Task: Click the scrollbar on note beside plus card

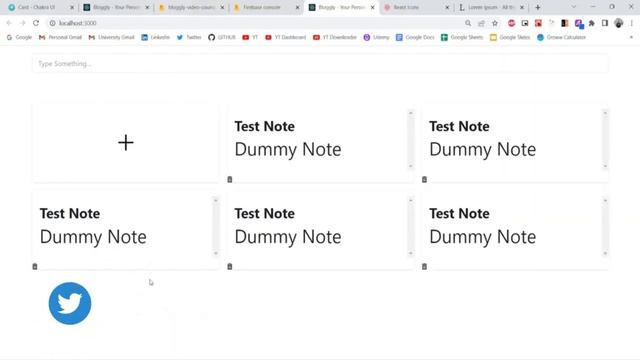Action: point(411,140)
